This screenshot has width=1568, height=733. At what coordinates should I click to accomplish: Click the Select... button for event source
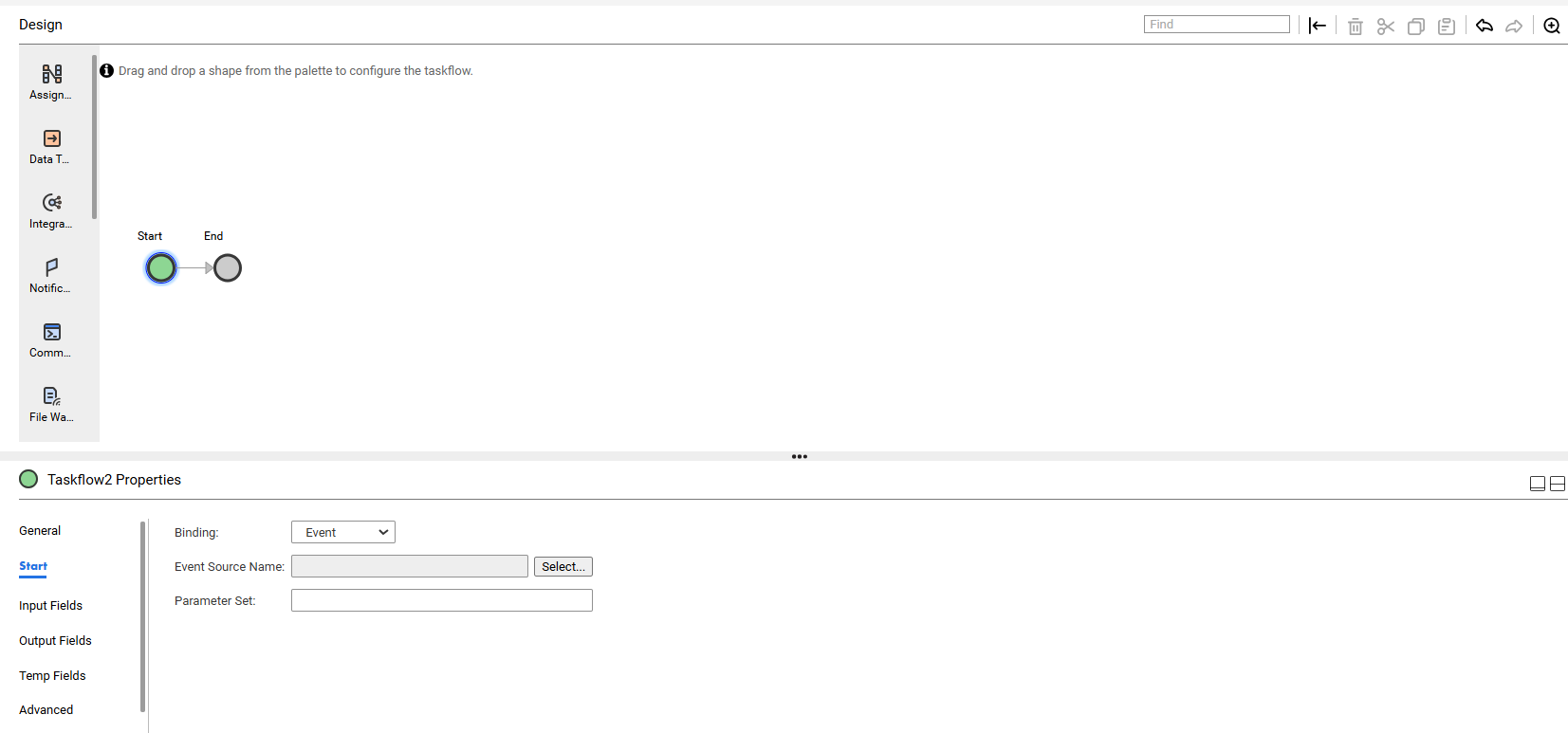coord(563,566)
